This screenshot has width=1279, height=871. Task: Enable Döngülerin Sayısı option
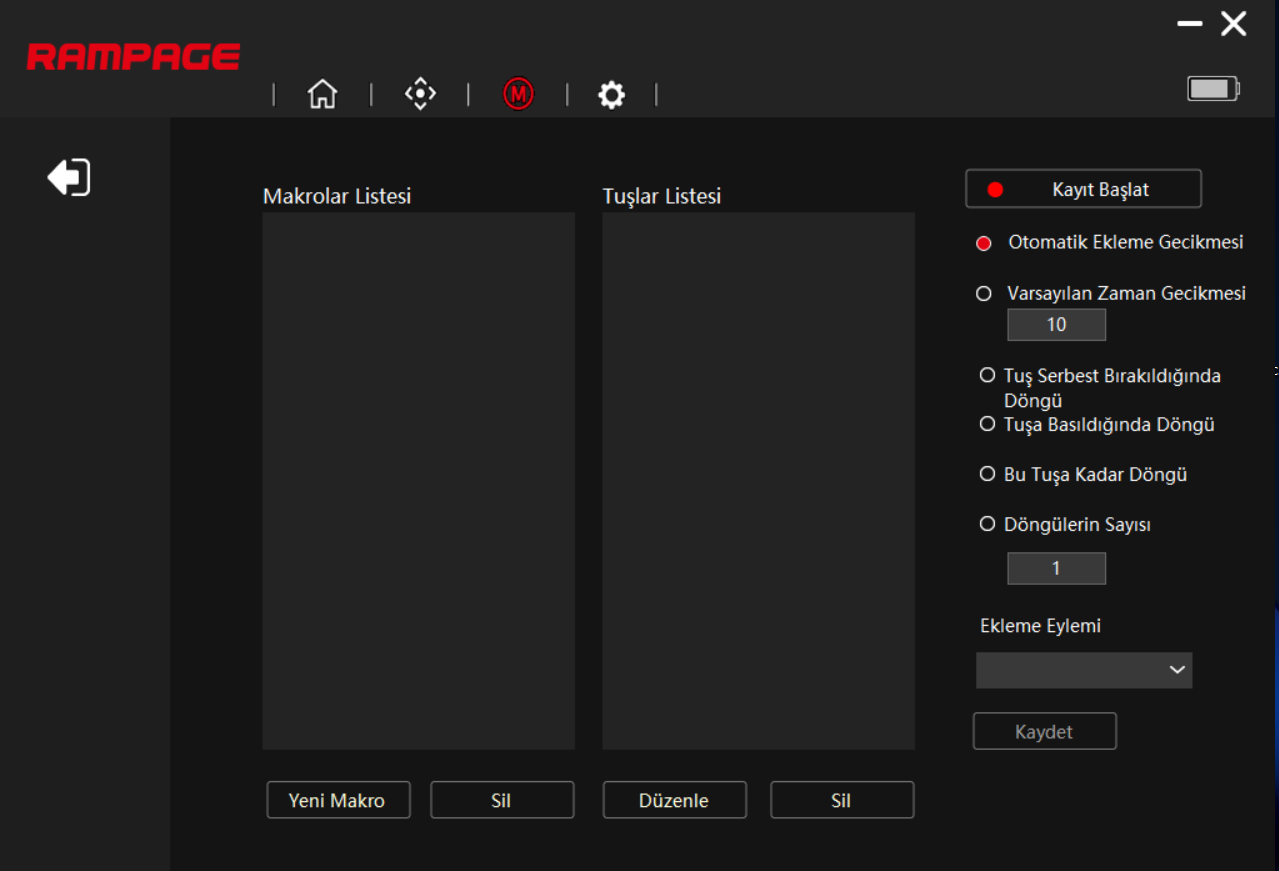pos(987,523)
